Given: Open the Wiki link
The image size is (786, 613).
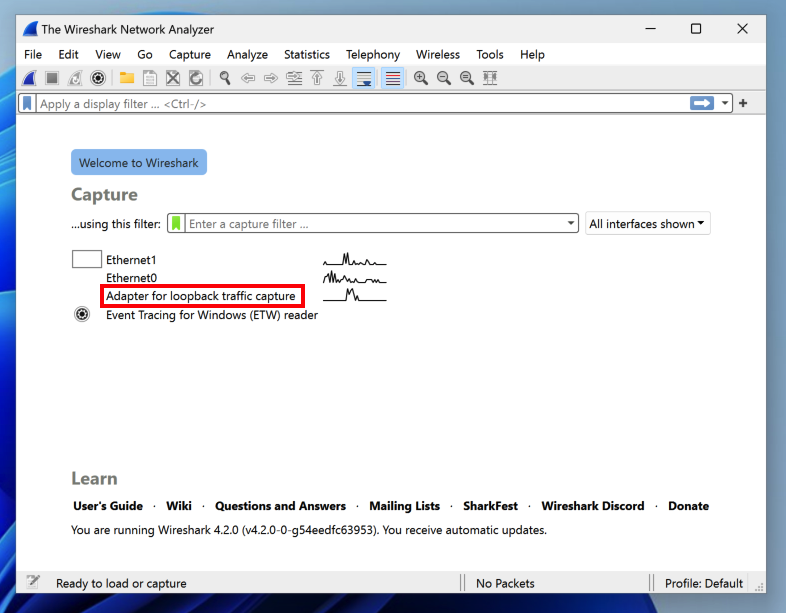Looking at the screenshot, I should [179, 506].
